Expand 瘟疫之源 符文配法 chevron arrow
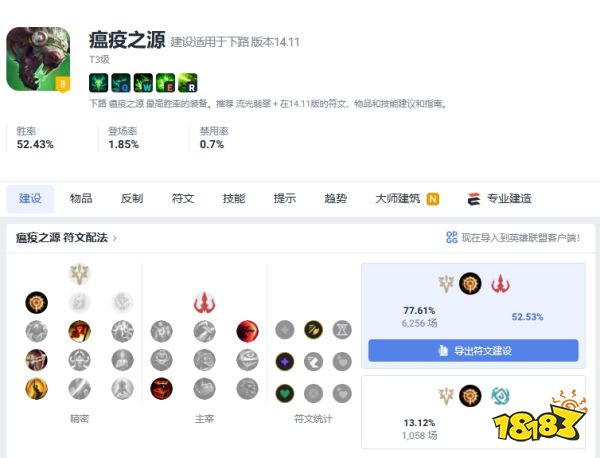600x458 pixels. pos(114,238)
